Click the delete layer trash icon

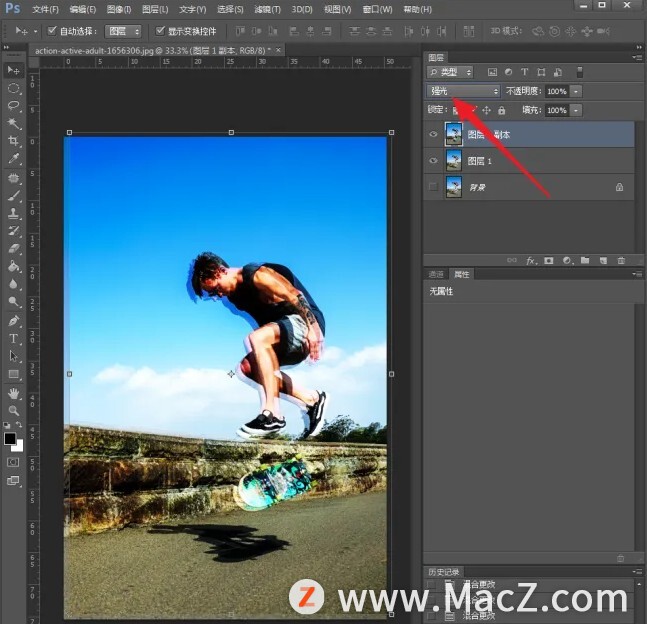pos(620,260)
